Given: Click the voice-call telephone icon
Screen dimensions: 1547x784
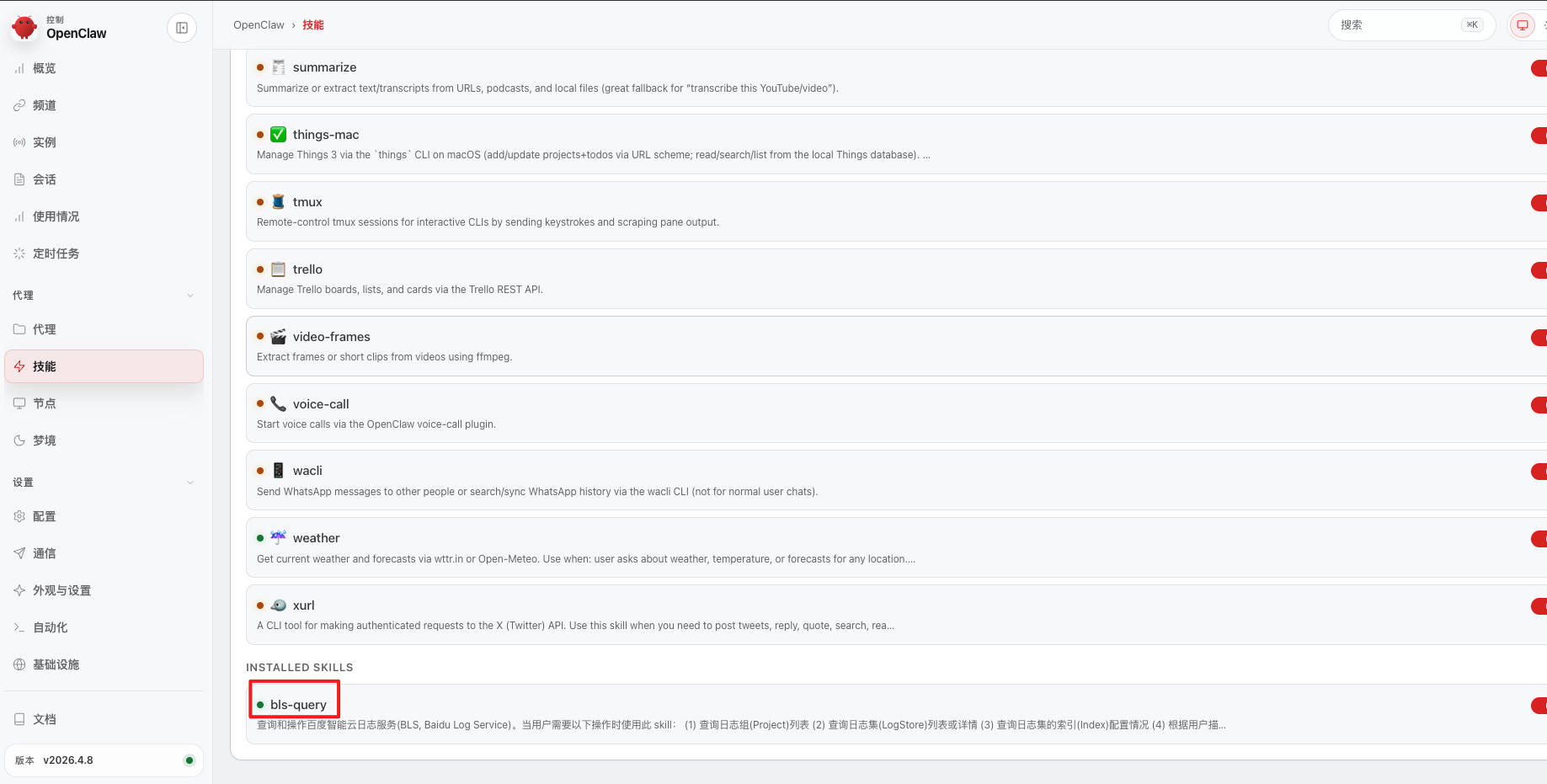Looking at the screenshot, I should pyautogui.click(x=278, y=404).
